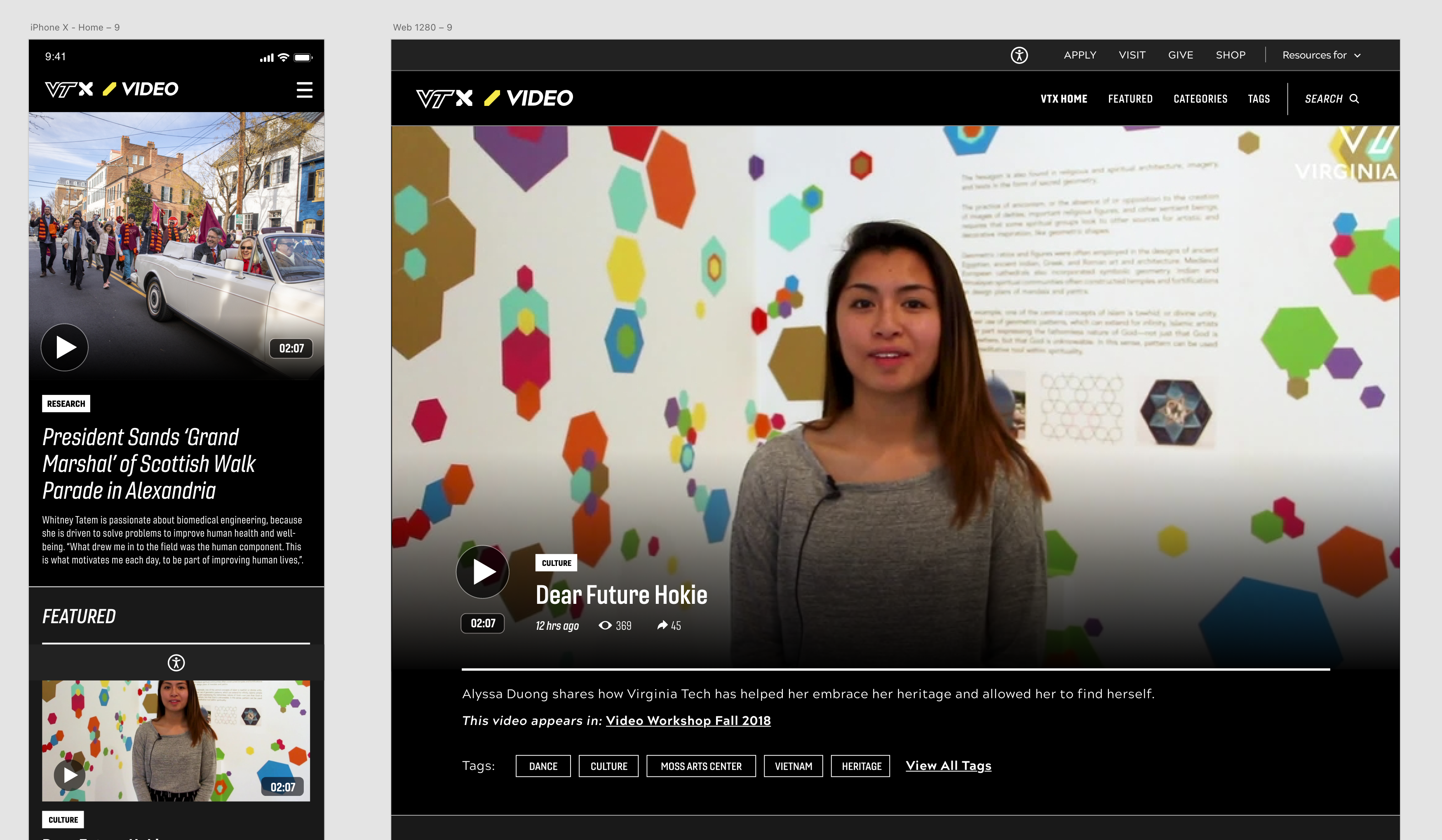The width and height of the screenshot is (1442, 840).
Task: Click the CULTURE category badge above title
Action: click(556, 563)
